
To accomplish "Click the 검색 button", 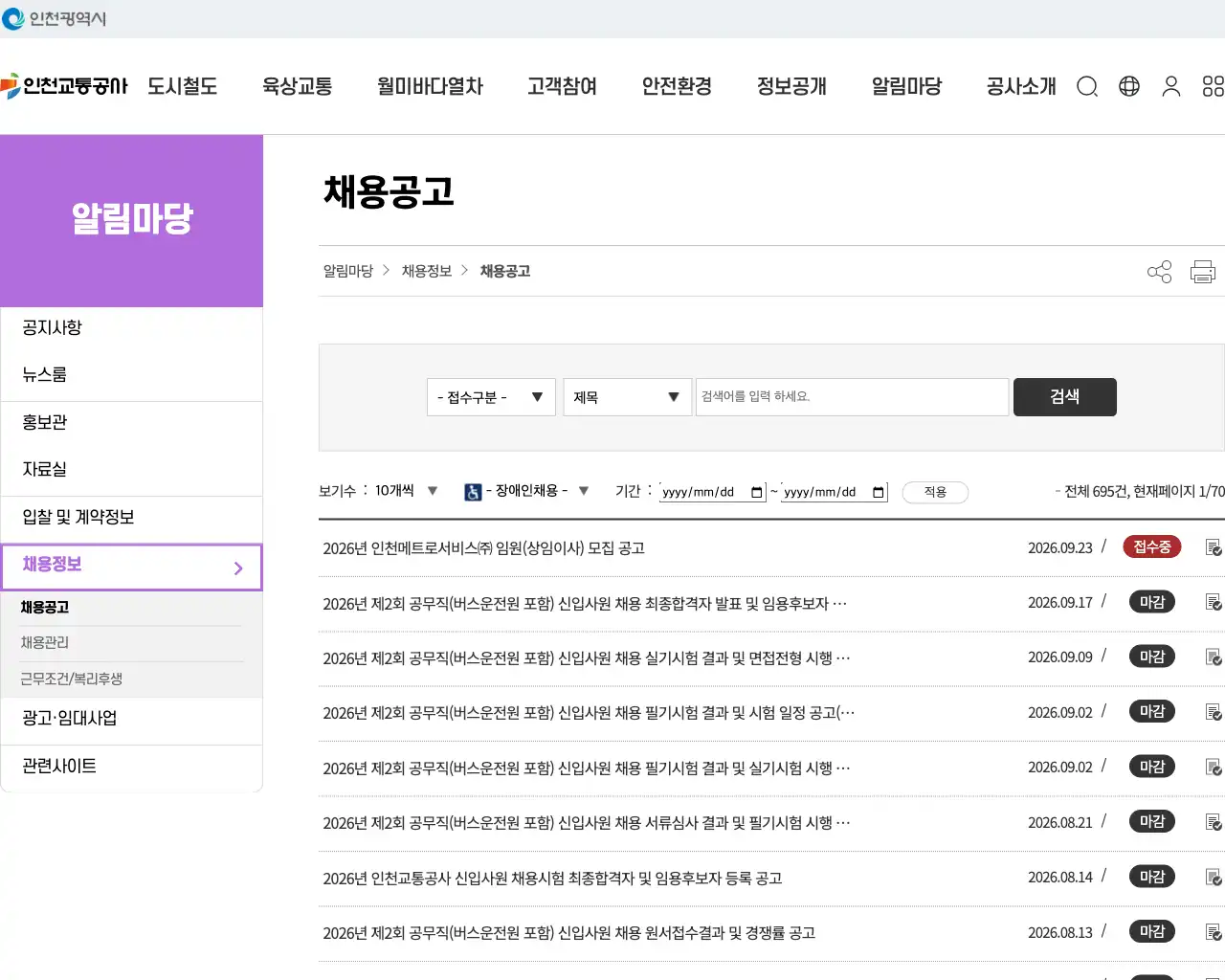I will (x=1065, y=397).
